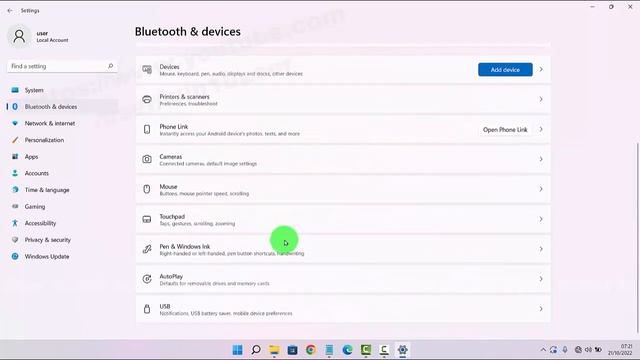640x360 pixels.
Task: Expand the Pen & Windows Ink chevron
Action: click(541, 249)
